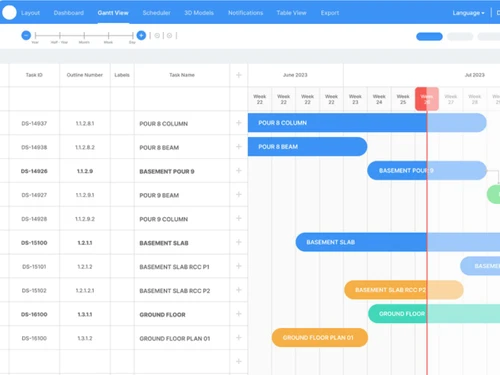Click the Outline Number column header
The height and width of the screenshot is (375, 500).
click(x=85, y=75)
